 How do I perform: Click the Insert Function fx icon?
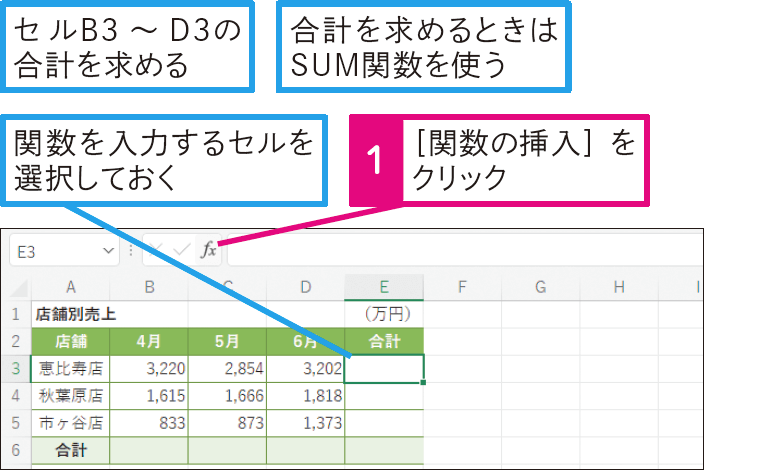[209, 249]
